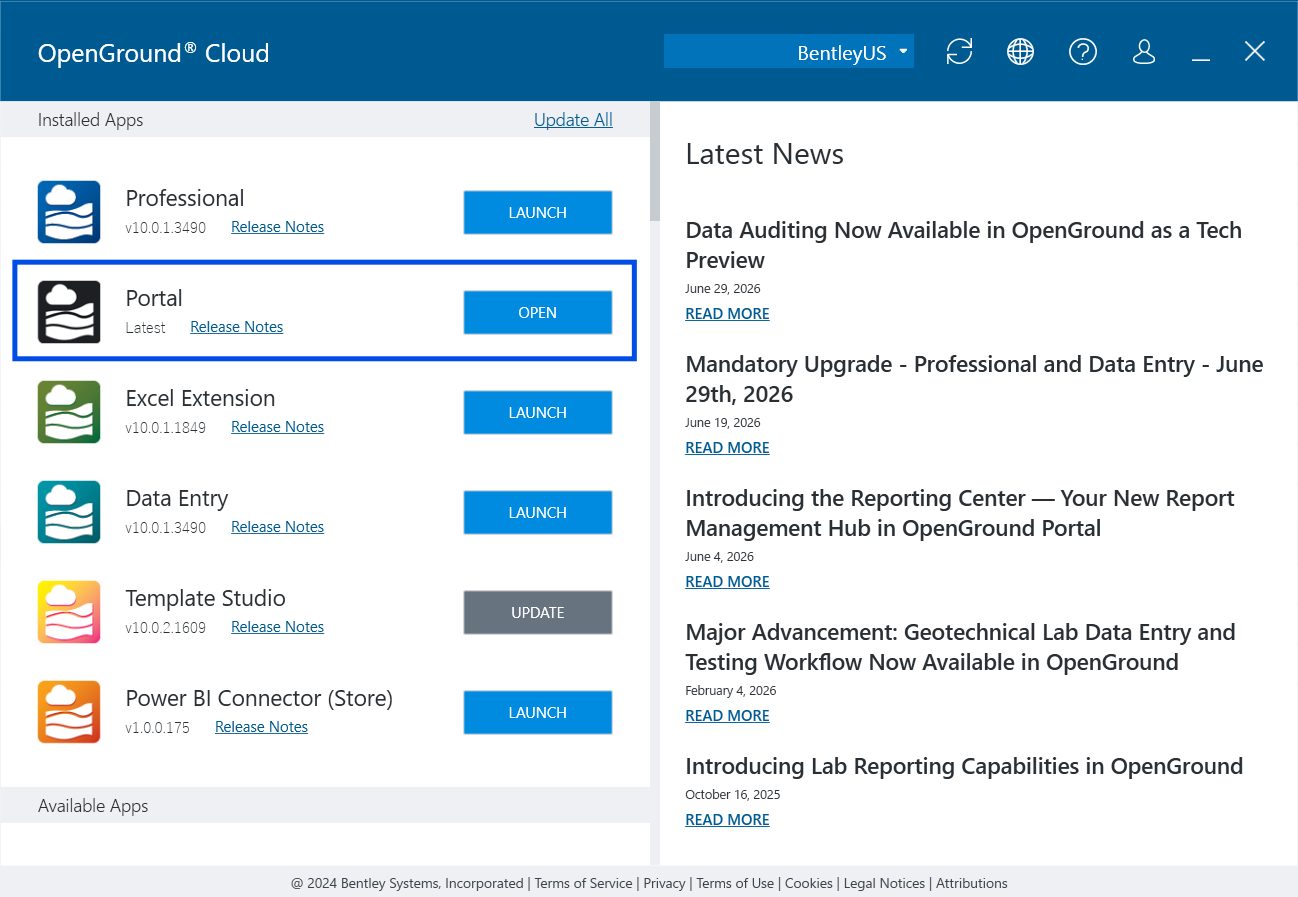Open the Terms of Use footer link
This screenshot has height=897, width=1298.
[x=735, y=883]
